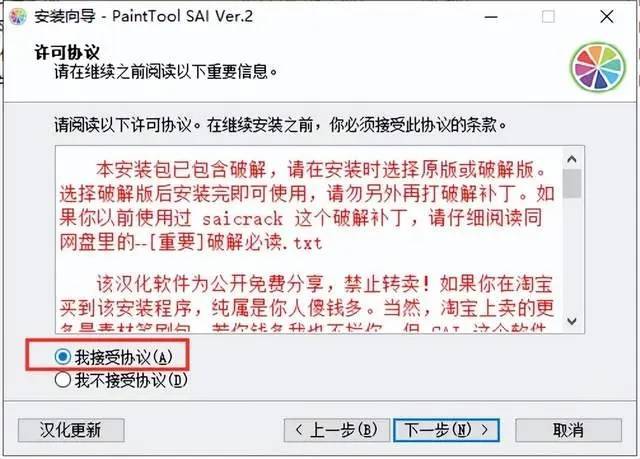
Task: Click the license box scroll-down arrow
Action: [572, 322]
